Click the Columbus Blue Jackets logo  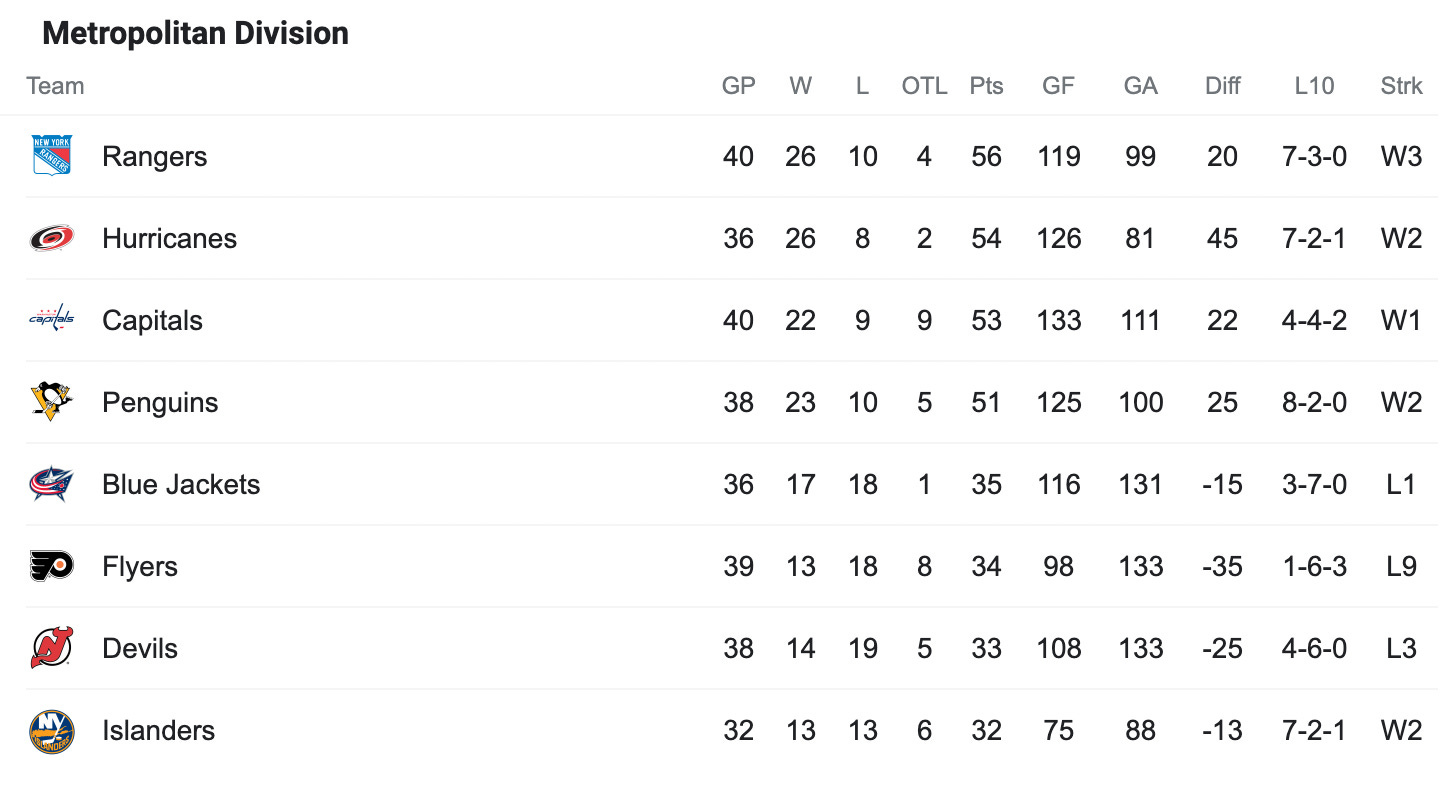click(x=51, y=484)
